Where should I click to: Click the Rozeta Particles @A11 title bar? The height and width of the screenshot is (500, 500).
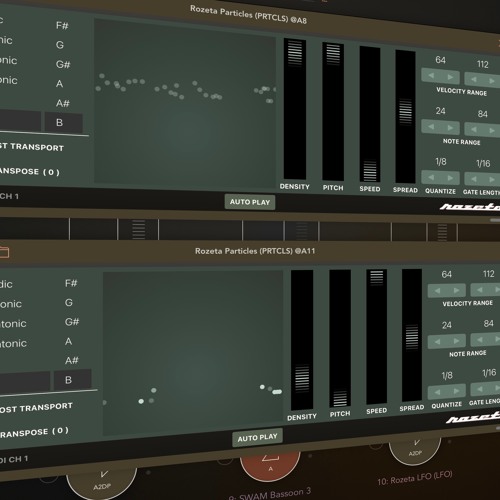pos(255,251)
